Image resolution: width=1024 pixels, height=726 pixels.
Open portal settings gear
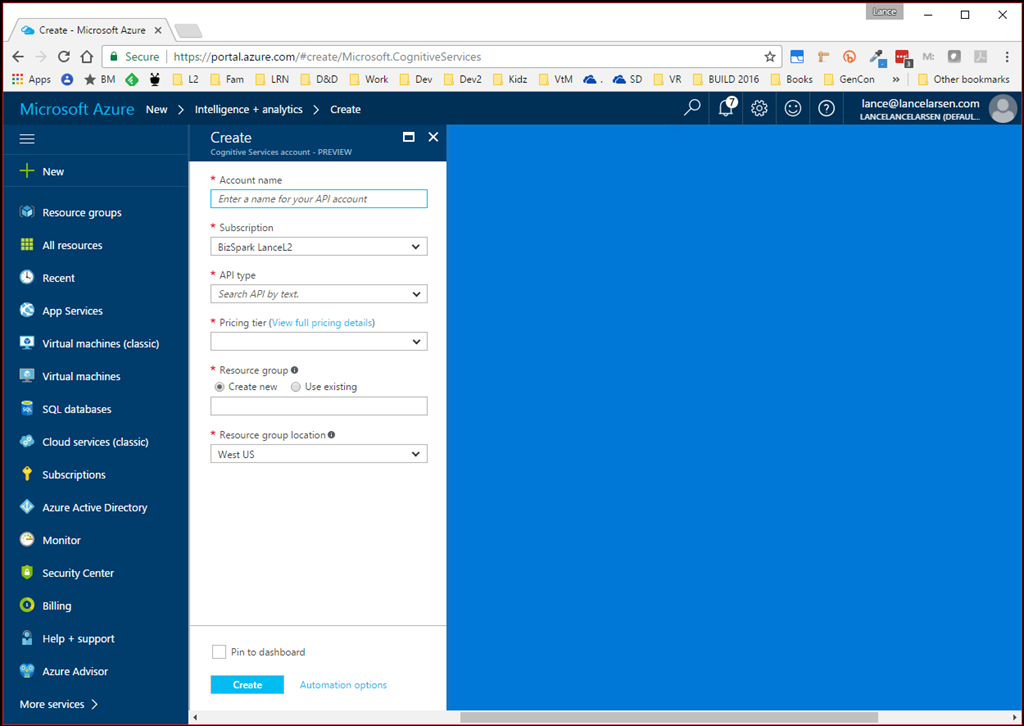coord(759,108)
